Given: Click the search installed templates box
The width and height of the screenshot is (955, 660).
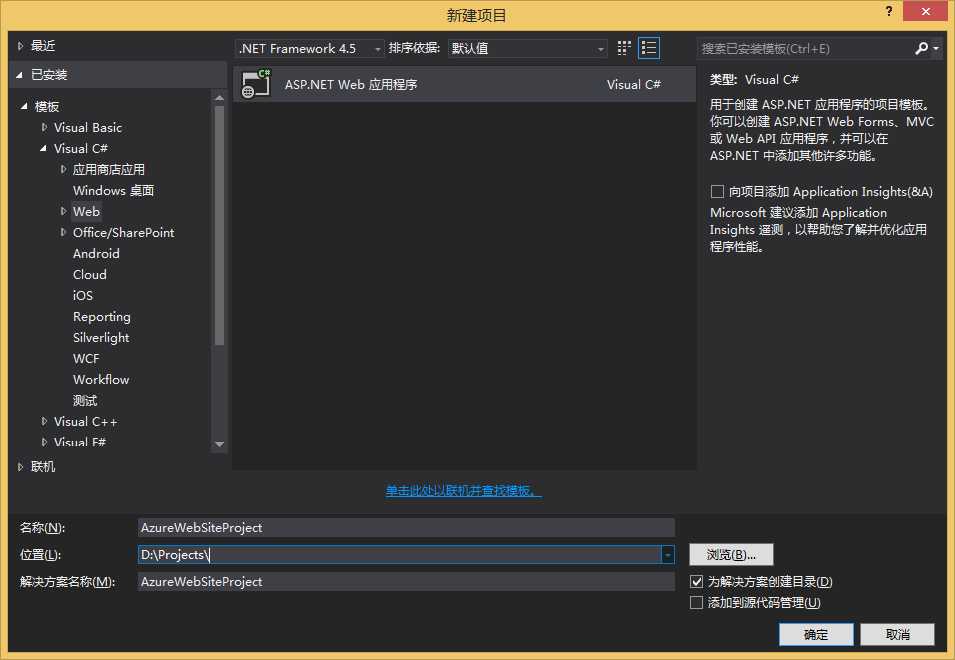Looking at the screenshot, I should coord(804,48).
